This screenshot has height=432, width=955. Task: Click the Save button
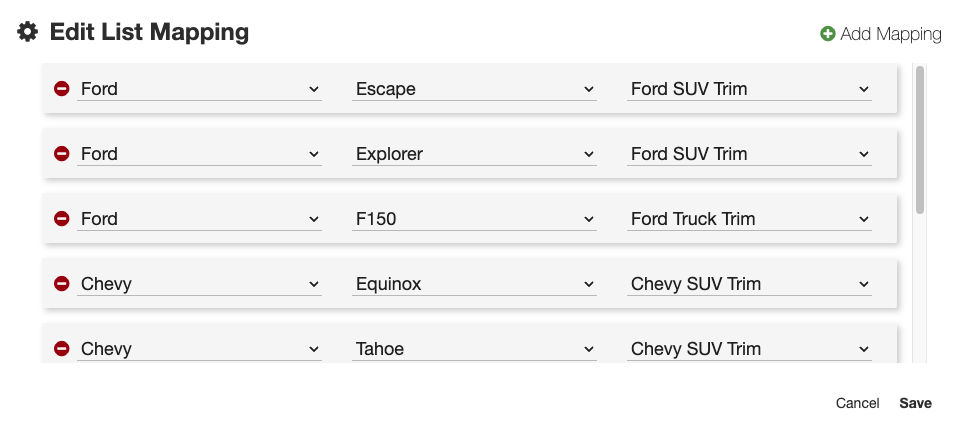[x=915, y=403]
